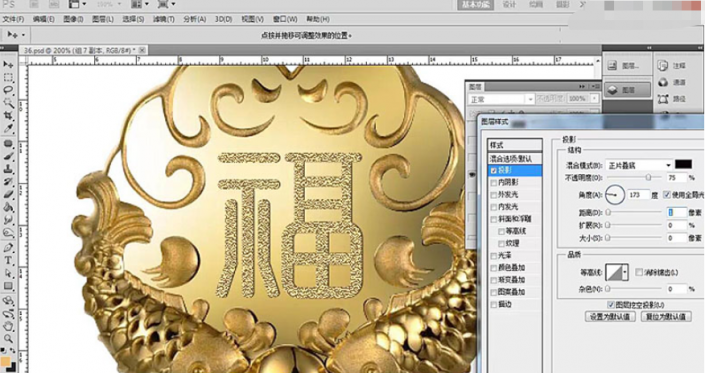Viewport: 705px width, 373px height.
Task: Enable the 外发光 outer glow checkbox
Action: coord(494,195)
